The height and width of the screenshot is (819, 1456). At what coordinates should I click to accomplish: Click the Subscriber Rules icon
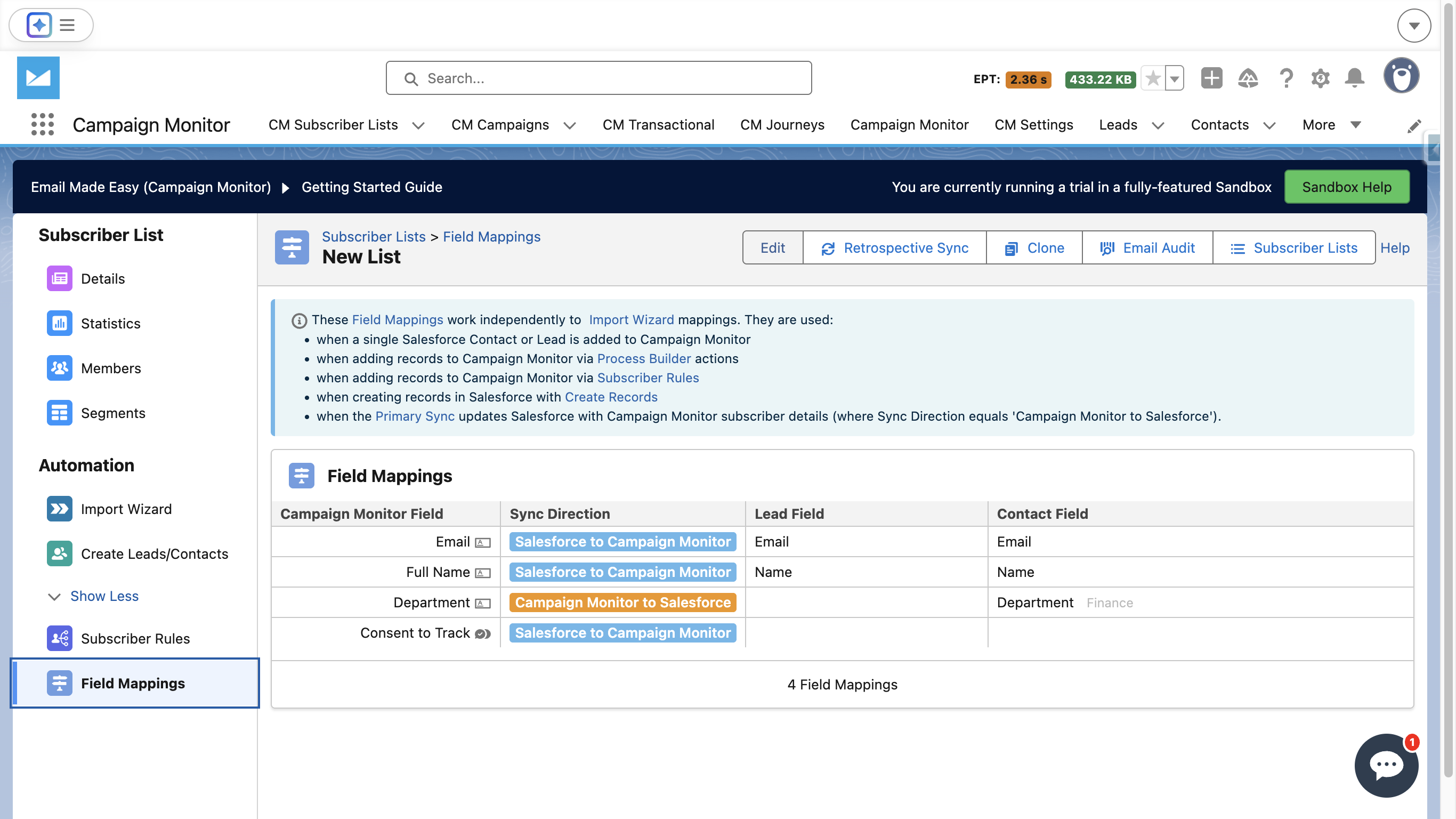click(59, 638)
